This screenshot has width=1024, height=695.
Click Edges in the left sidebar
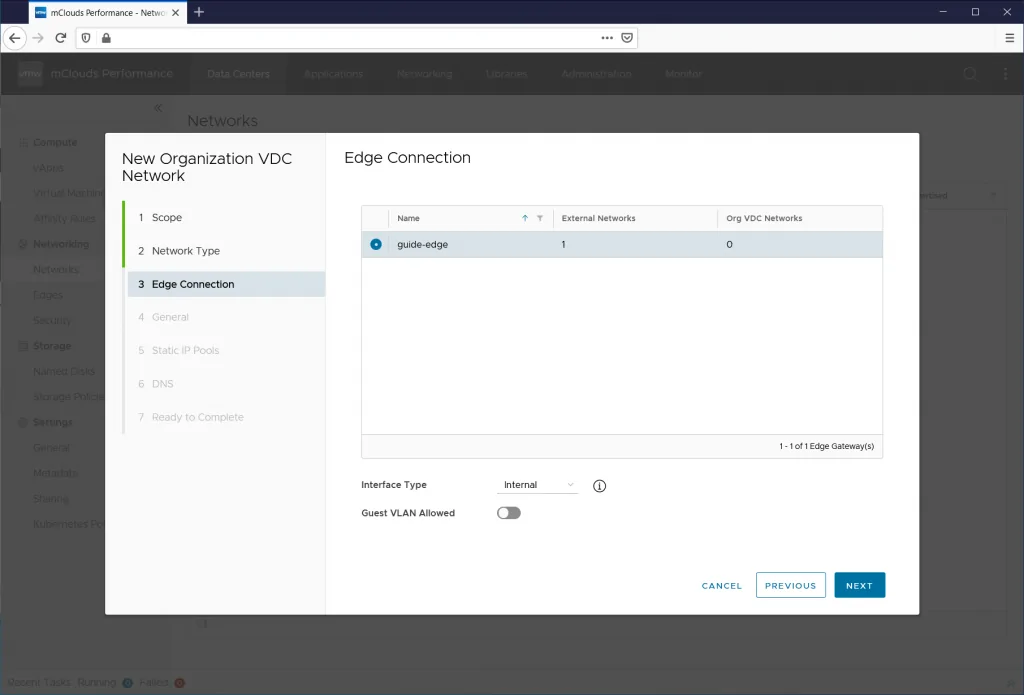pos(48,295)
